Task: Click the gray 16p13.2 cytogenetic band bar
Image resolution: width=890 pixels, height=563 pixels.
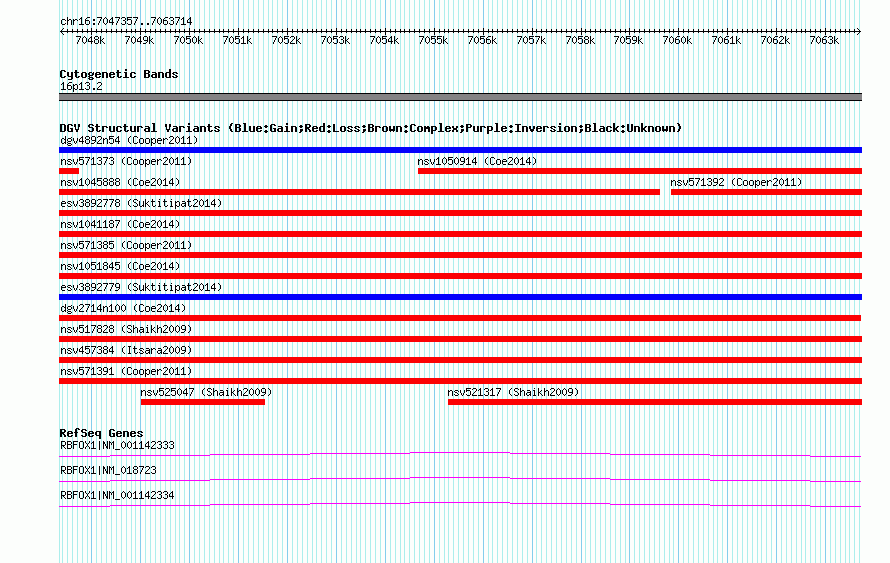Action: 460,97
